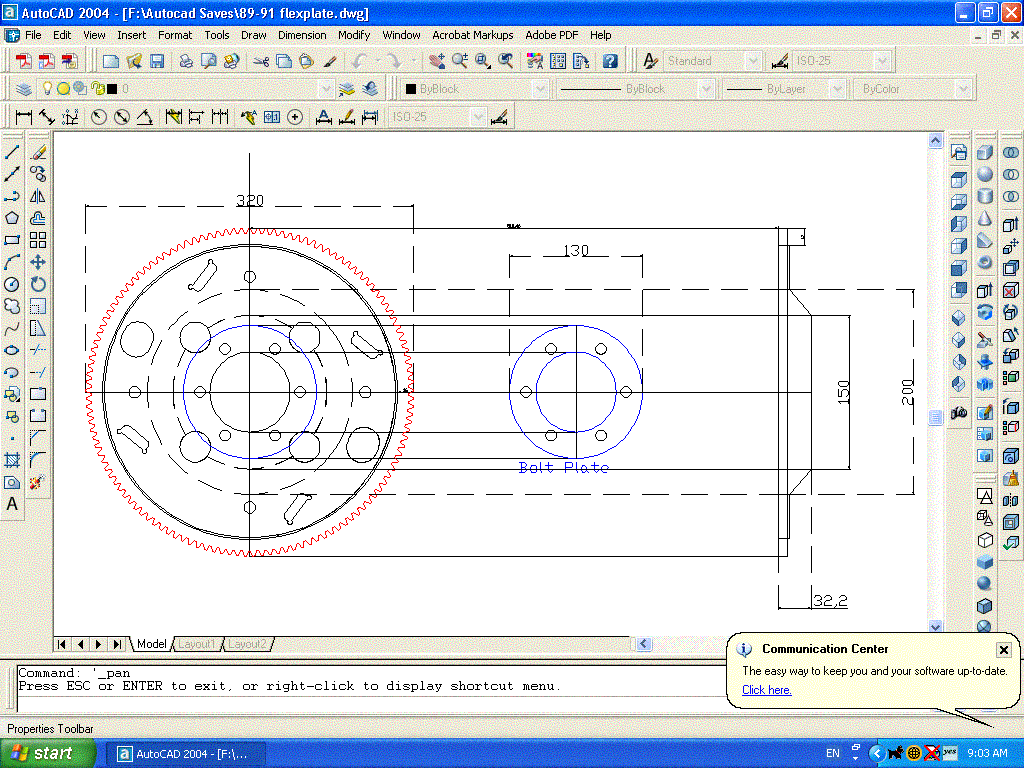Image resolution: width=1024 pixels, height=768 pixels.
Task: Select the Multiline Text tool
Action: 13,504
